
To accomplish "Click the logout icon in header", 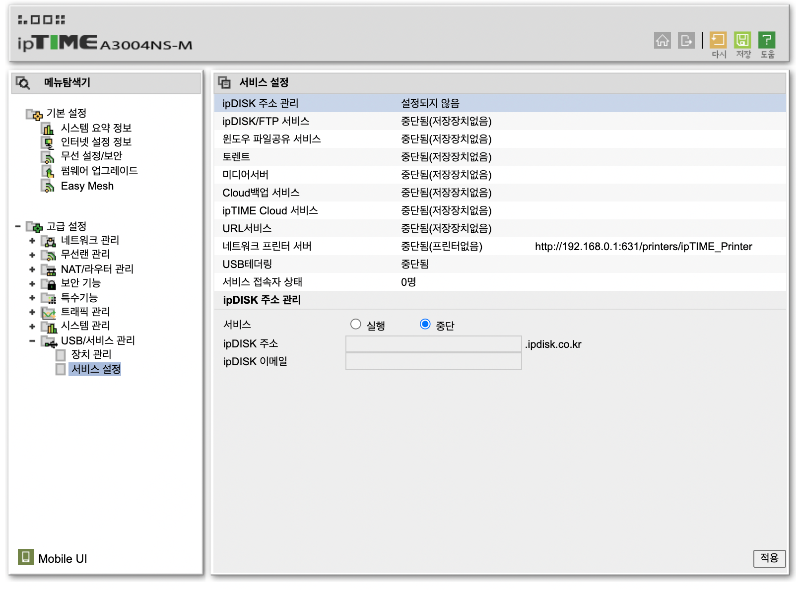I will coord(686,40).
